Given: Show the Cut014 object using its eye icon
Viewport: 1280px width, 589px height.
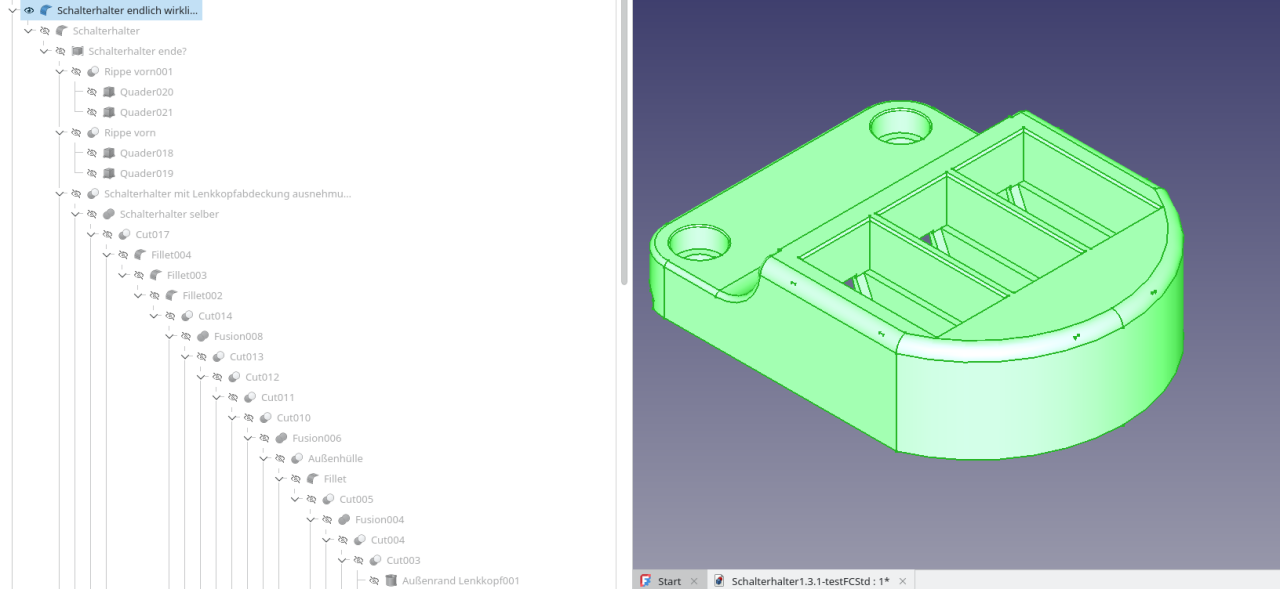Looking at the screenshot, I should pyautogui.click(x=170, y=316).
